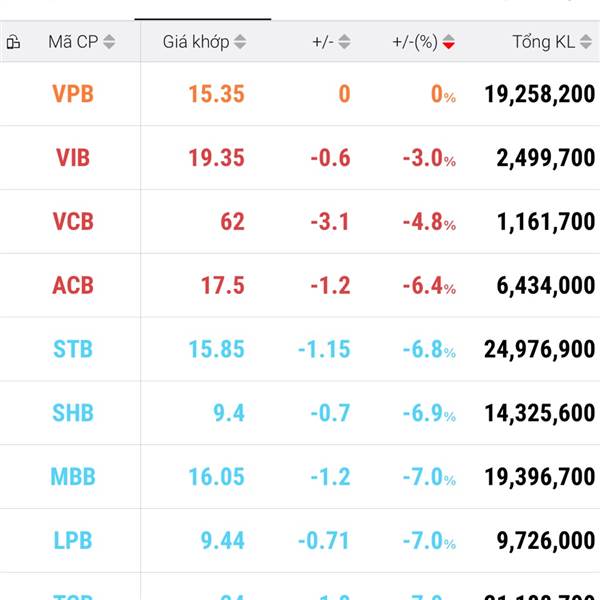Select VPB price 15.35

coord(217,94)
